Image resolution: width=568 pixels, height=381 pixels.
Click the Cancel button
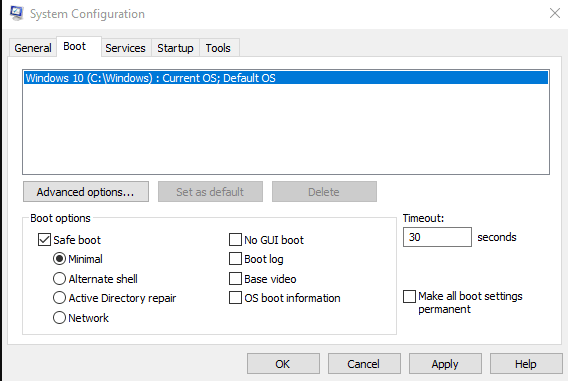coord(364,364)
